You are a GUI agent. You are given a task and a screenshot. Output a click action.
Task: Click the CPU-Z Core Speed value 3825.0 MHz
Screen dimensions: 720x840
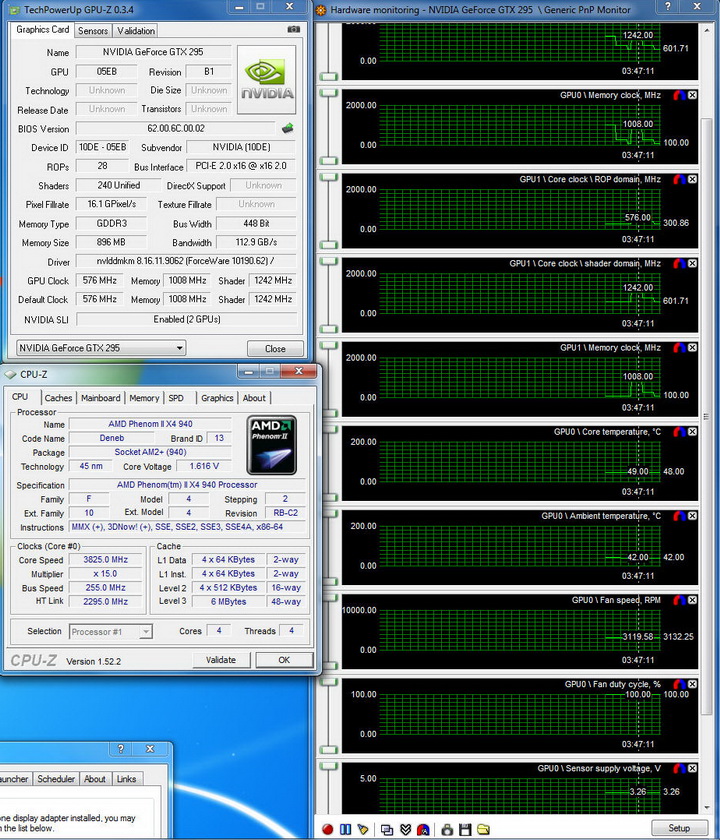click(106, 560)
